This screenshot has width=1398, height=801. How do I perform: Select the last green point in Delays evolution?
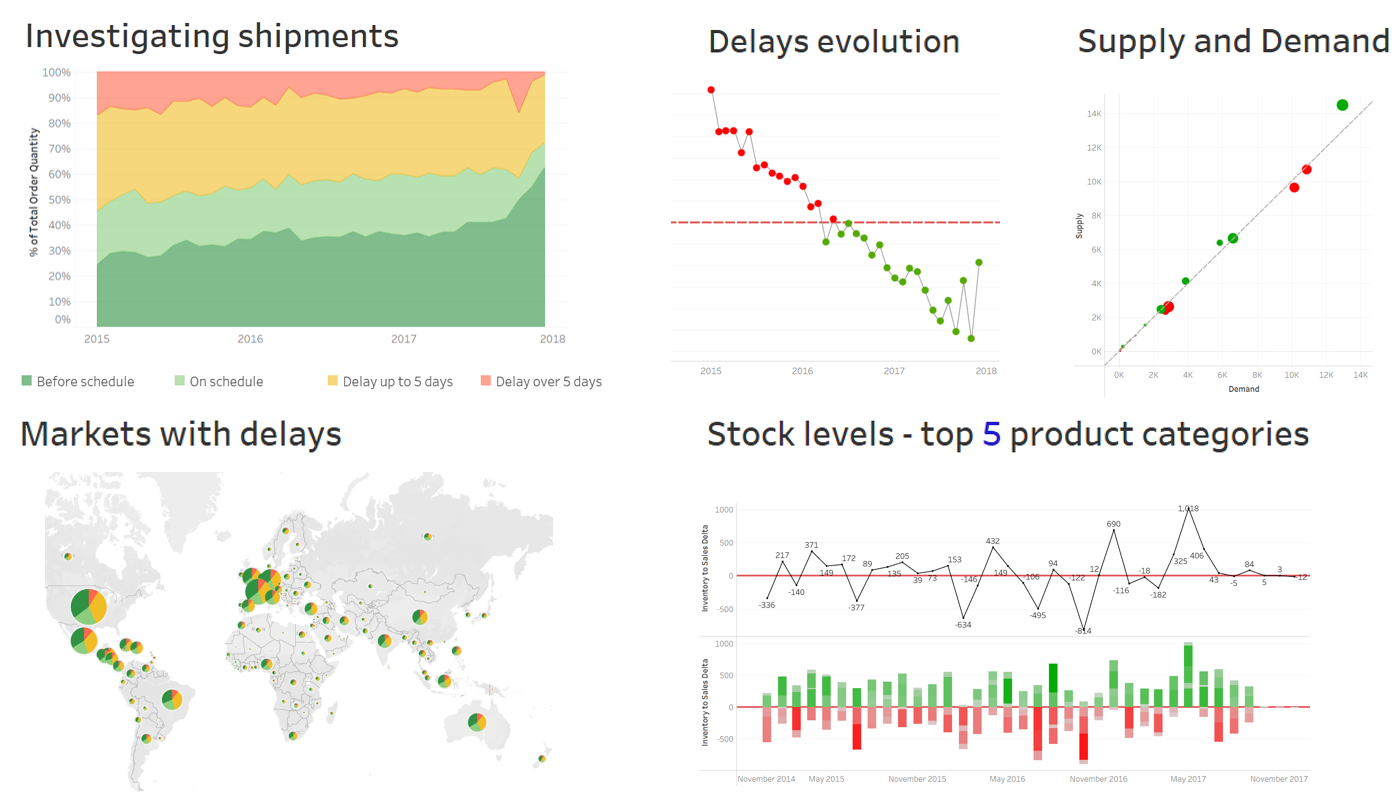pyautogui.click(x=979, y=263)
